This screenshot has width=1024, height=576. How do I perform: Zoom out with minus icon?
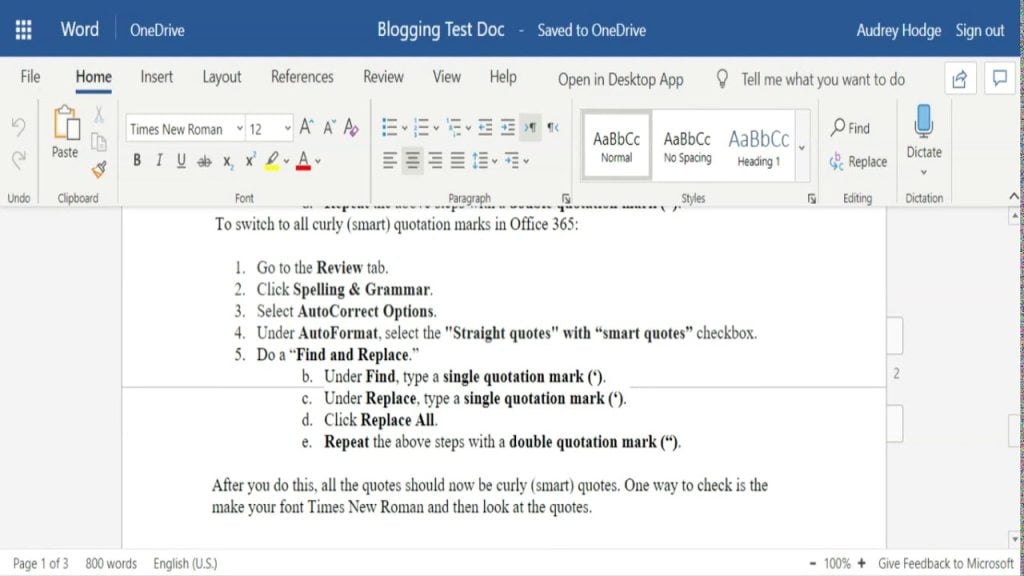click(x=812, y=563)
